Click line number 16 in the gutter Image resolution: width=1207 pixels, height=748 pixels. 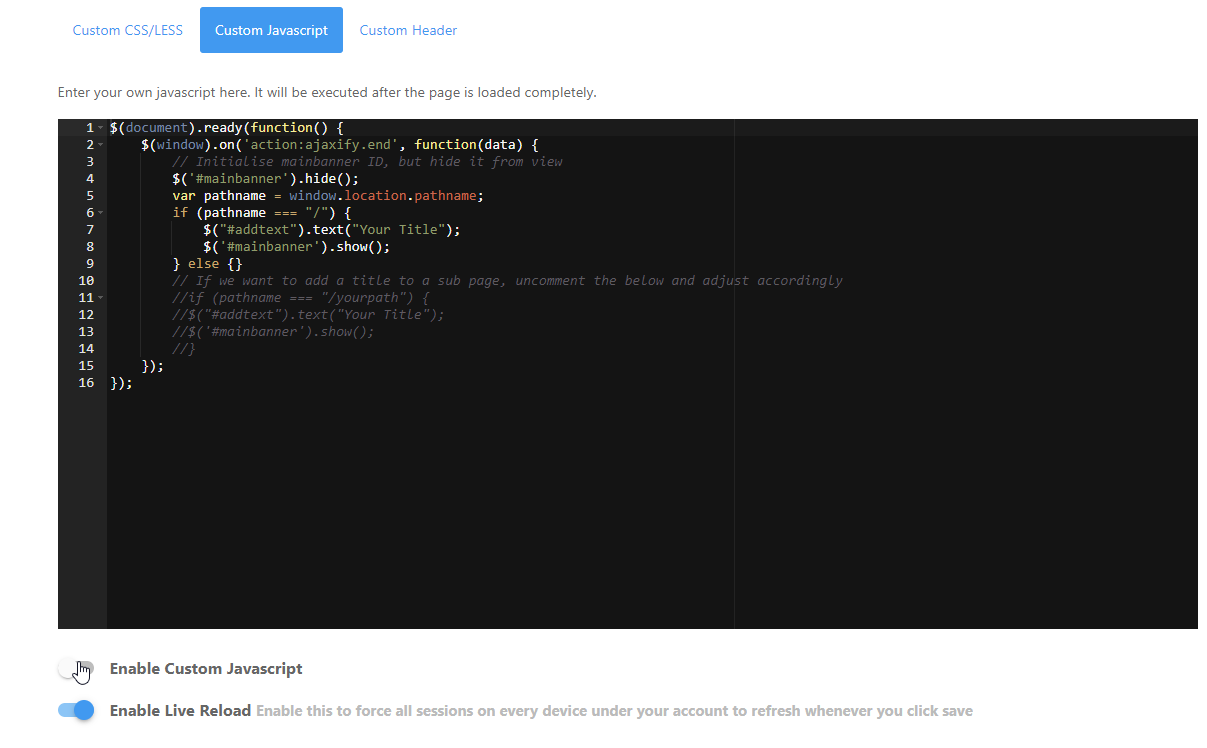pyautogui.click(x=87, y=383)
